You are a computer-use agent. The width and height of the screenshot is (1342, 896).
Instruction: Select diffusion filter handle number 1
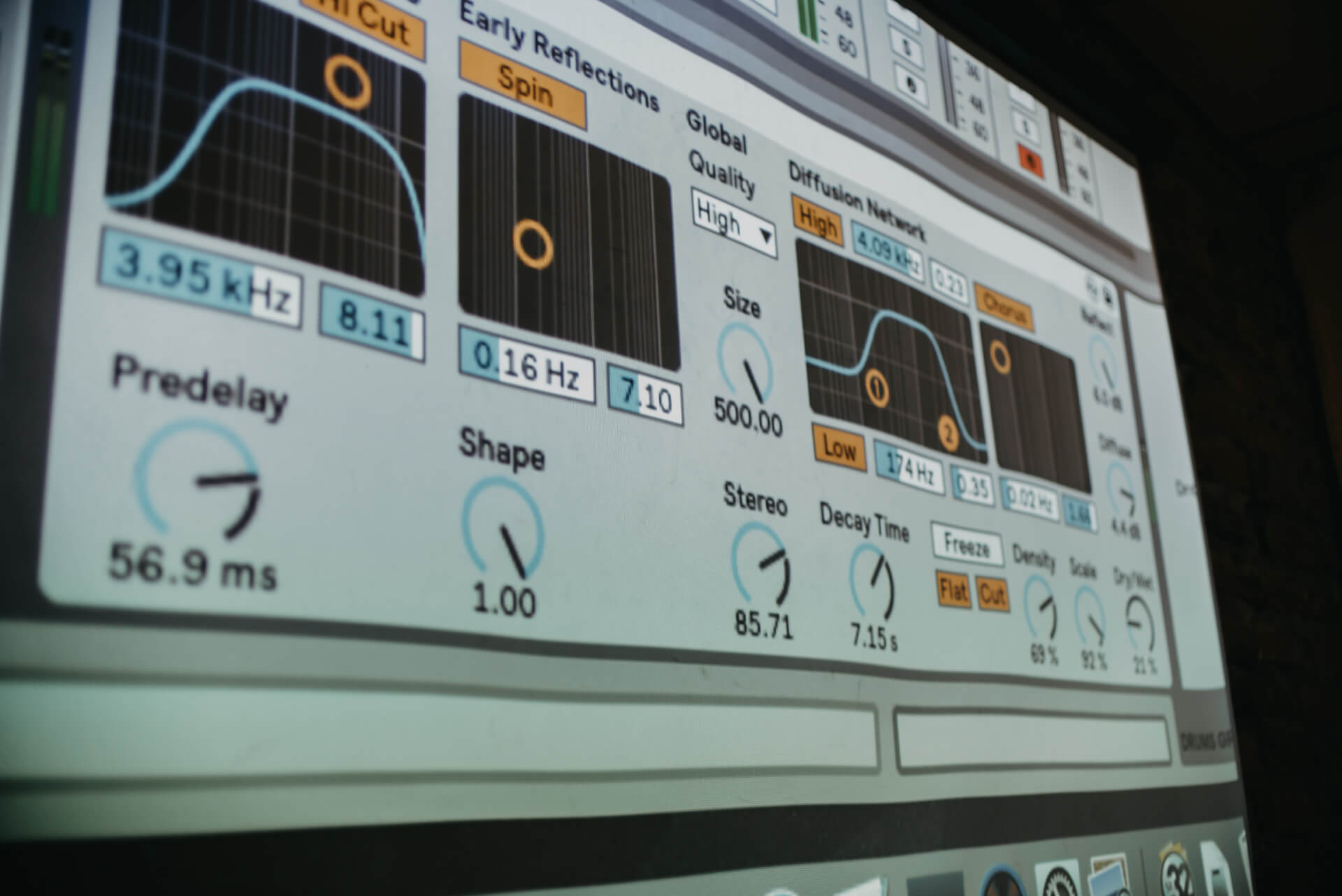tap(878, 389)
